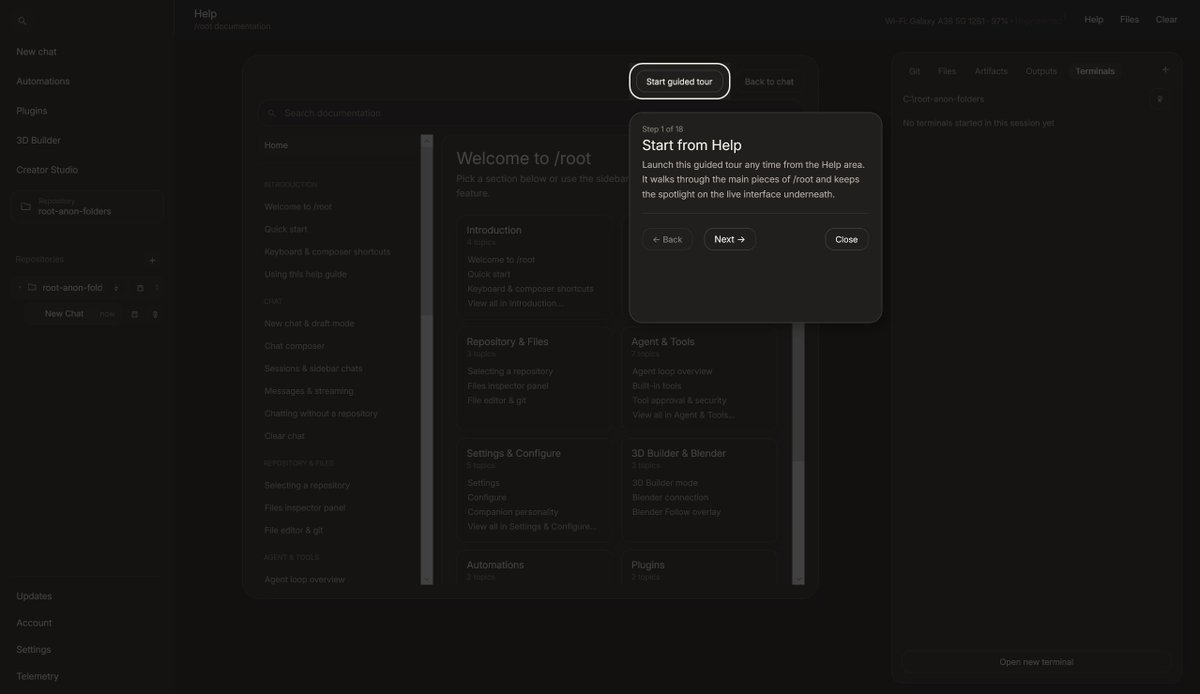The image size is (1200, 694).
Task: Open Plugins in the left sidebar
Action: click(x=31, y=110)
